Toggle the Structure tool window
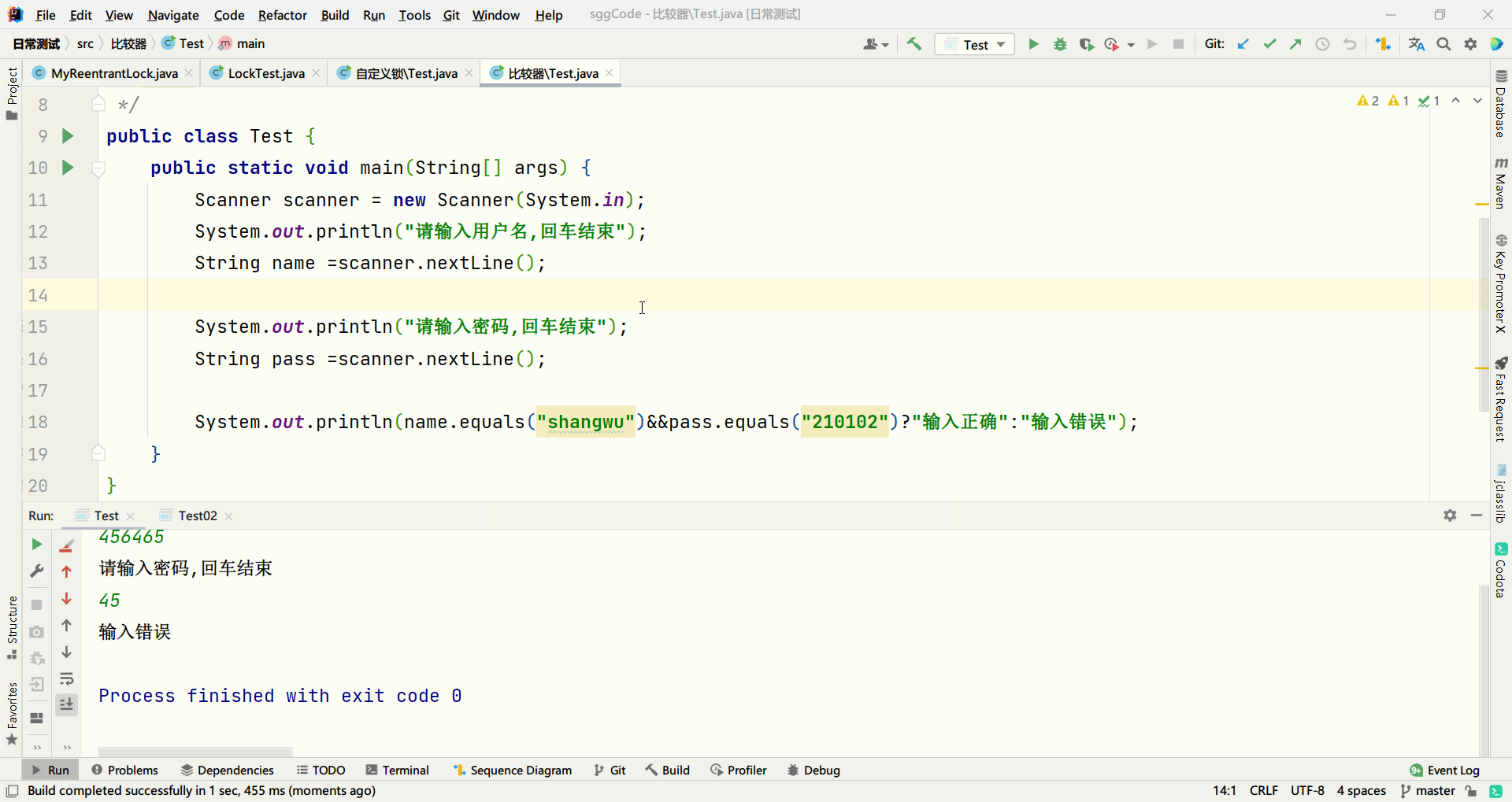1512x802 pixels. (x=12, y=627)
